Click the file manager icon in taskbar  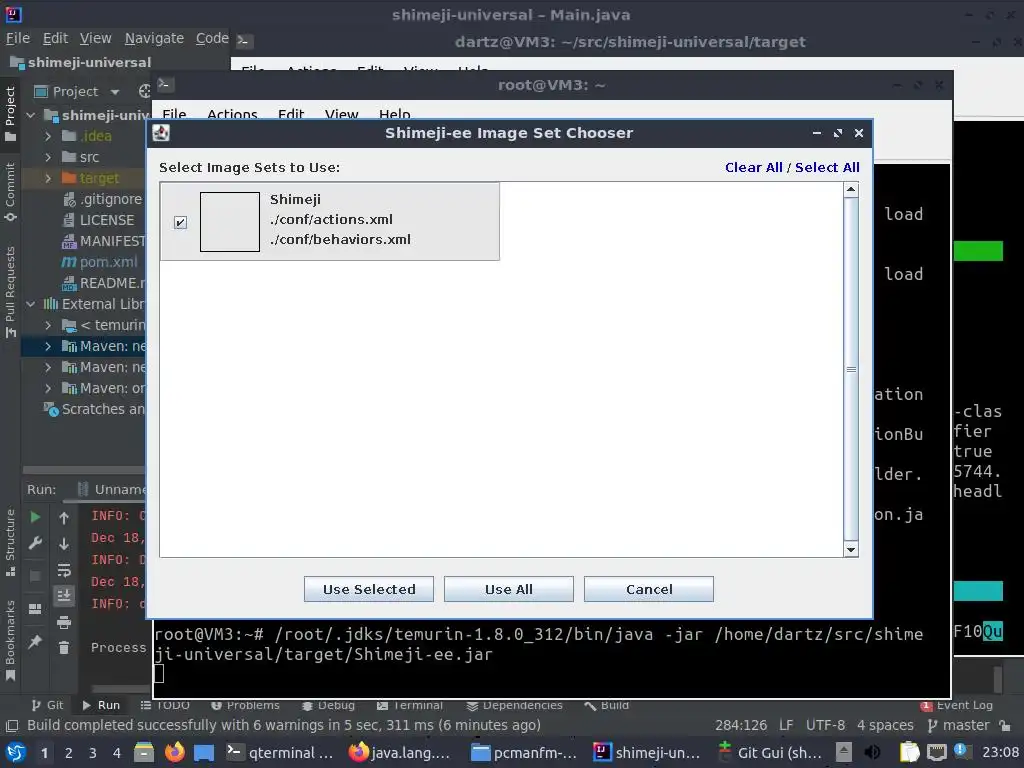tap(144, 753)
